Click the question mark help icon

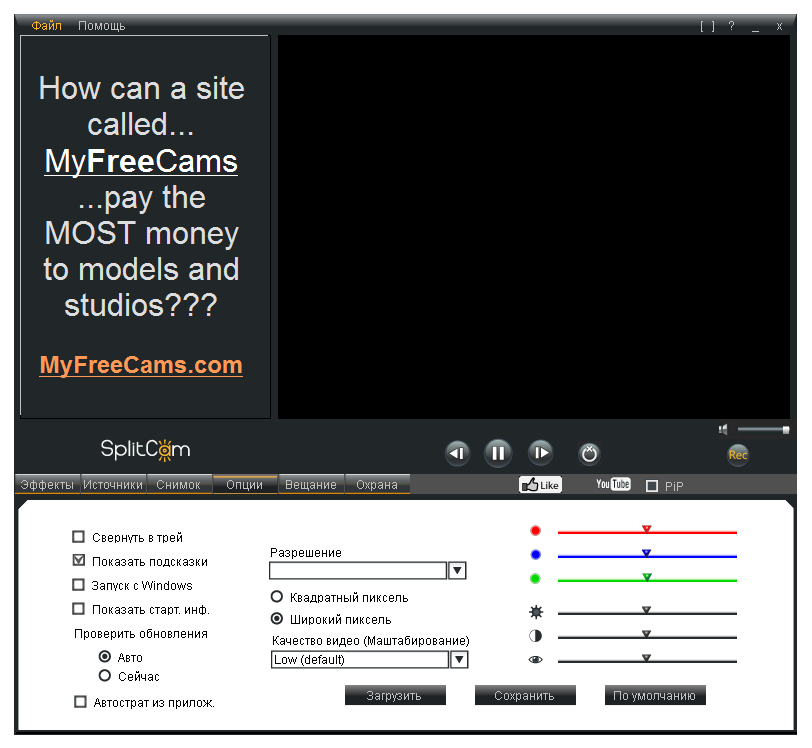(x=731, y=26)
